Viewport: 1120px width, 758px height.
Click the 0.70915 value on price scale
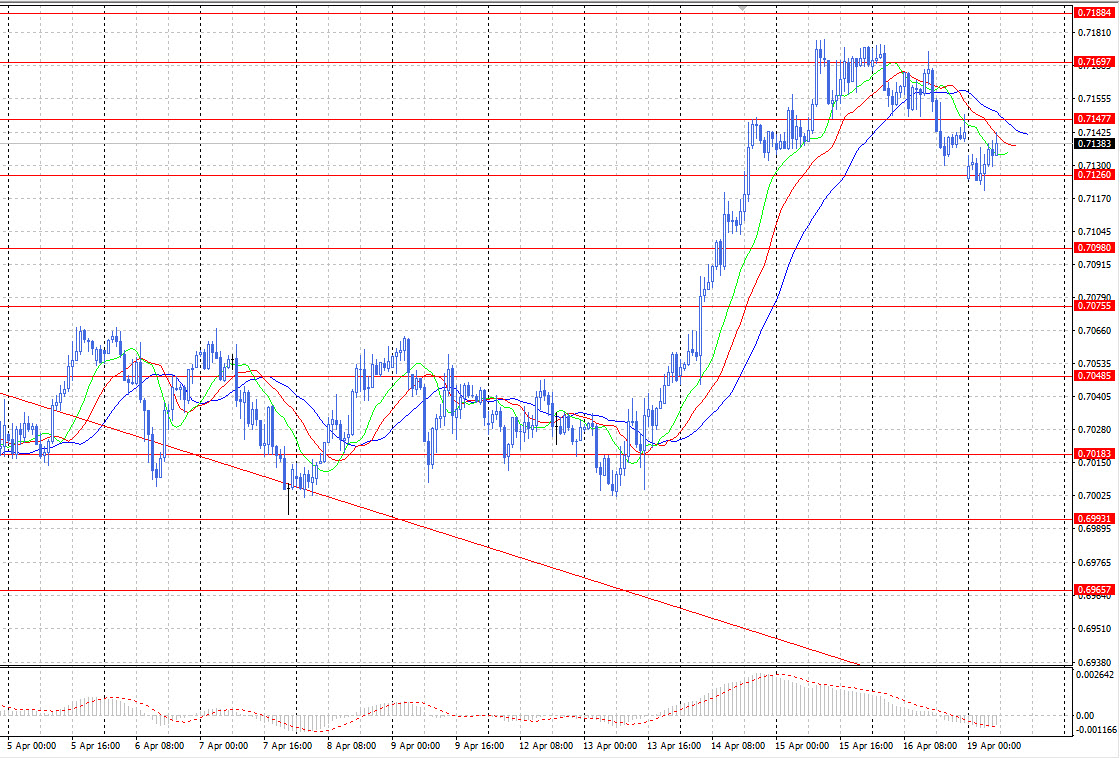(1094, 265)
